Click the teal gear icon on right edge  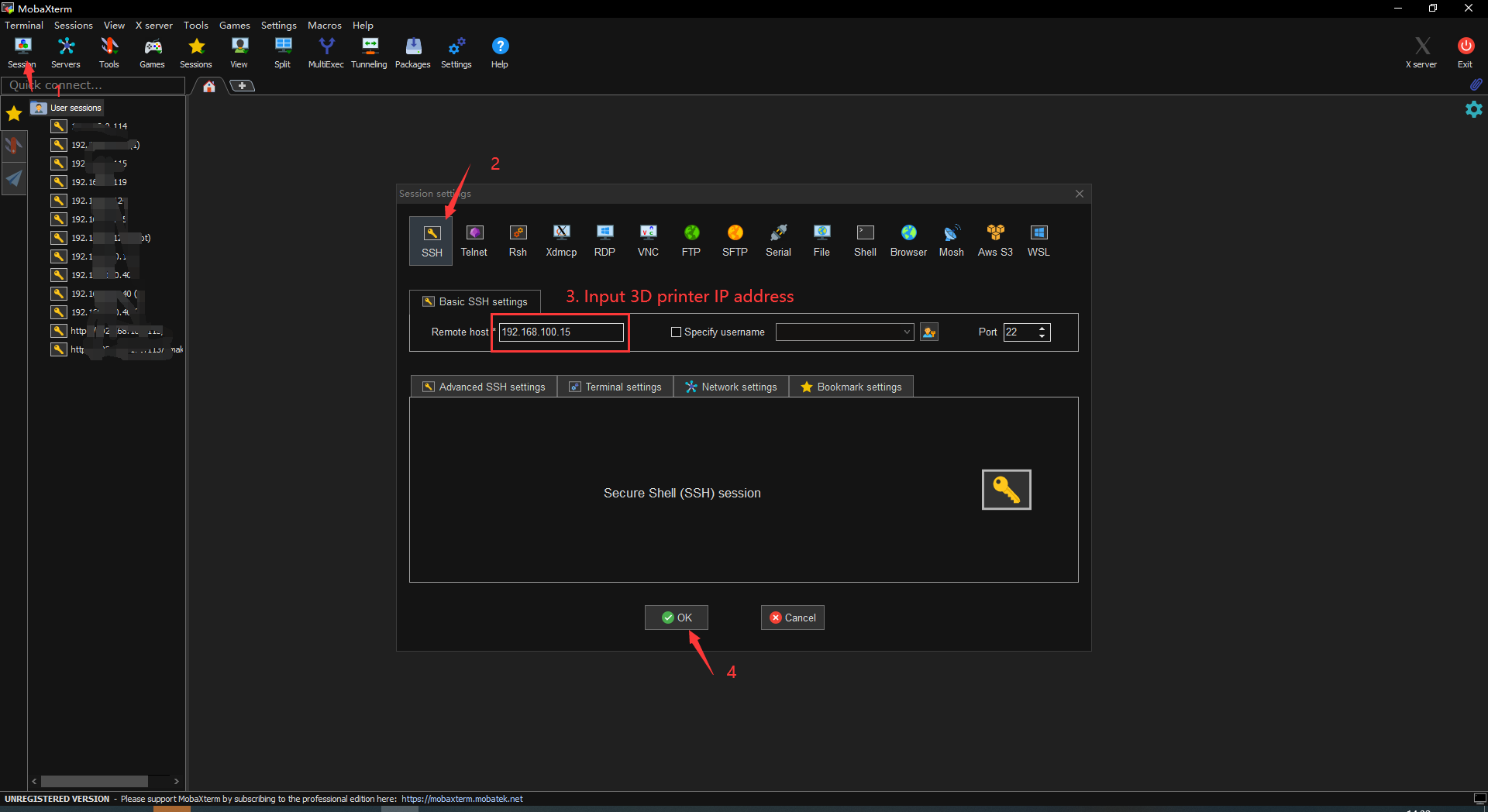click(x=1474, y=109)
